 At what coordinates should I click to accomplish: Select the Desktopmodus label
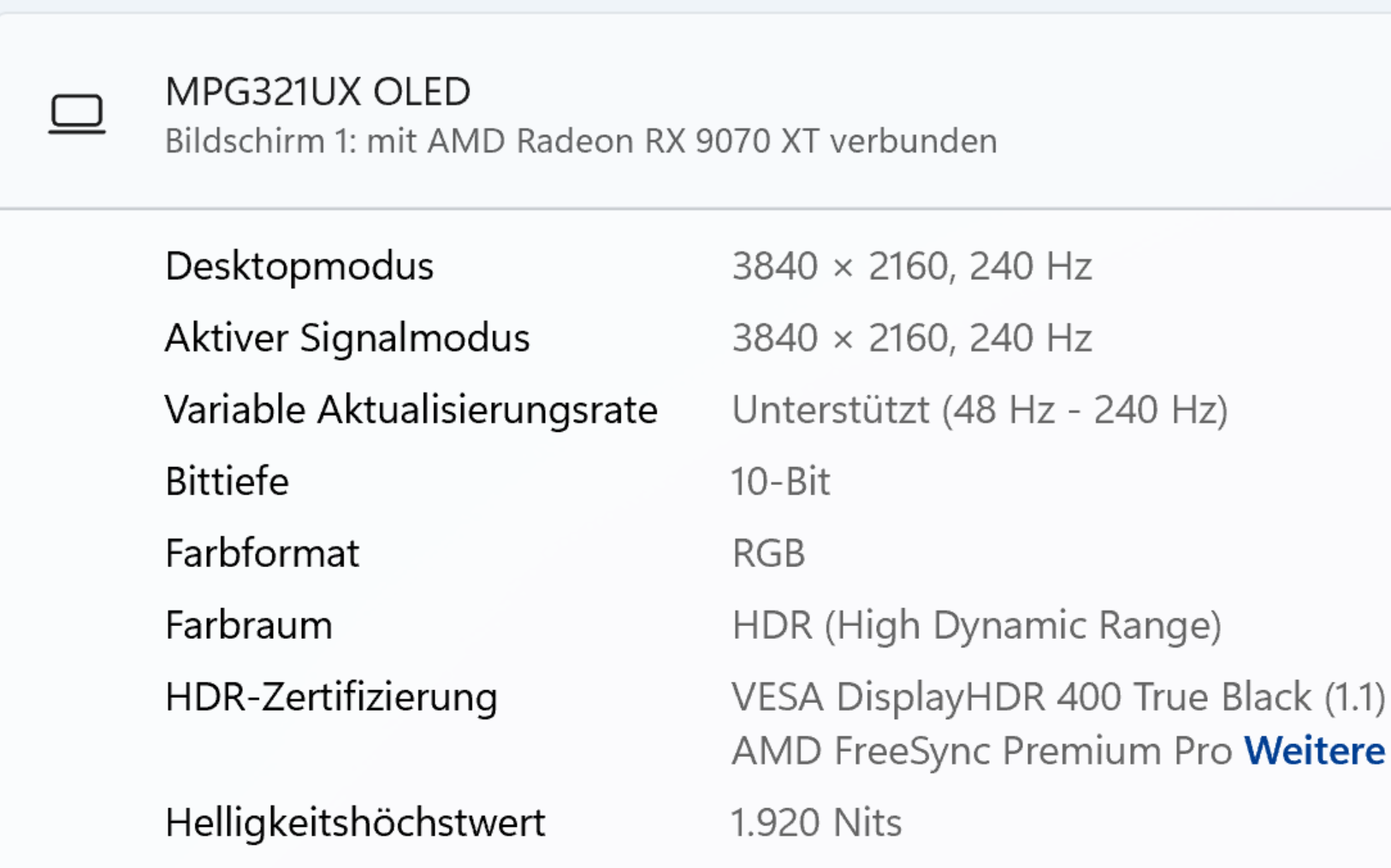pyautogui.click(x=299, y=266)
